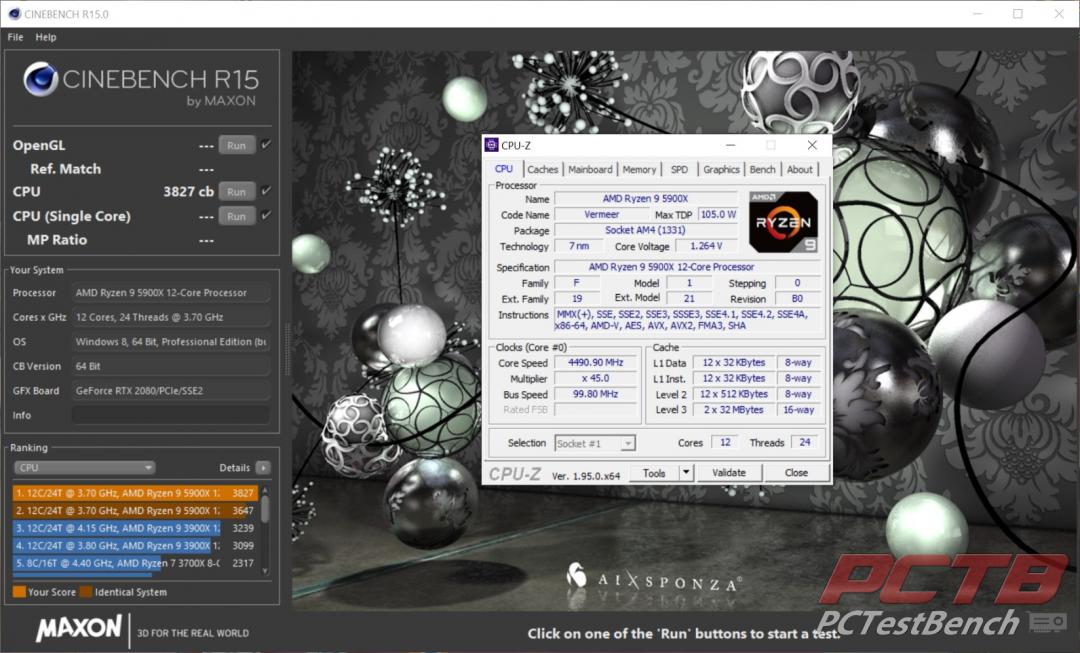Click the Cores x GHz value field
Viewport: 1080px width, 653px height.
(171, 318)
